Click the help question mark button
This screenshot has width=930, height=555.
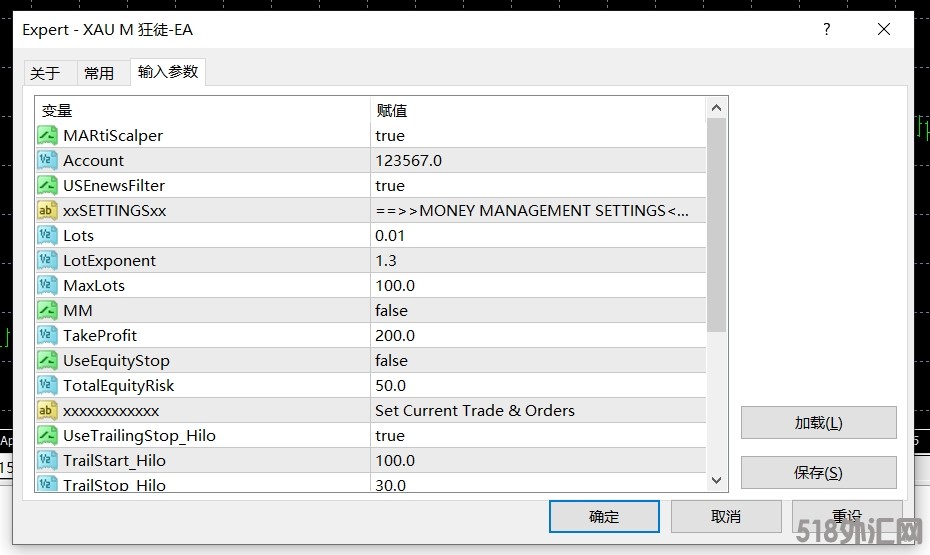click(826, 30)
